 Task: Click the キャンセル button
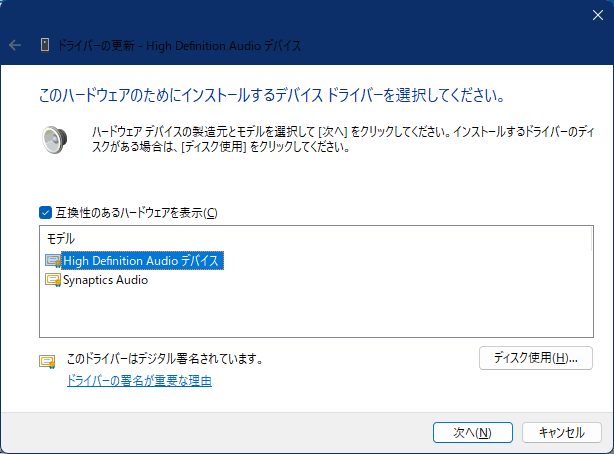[x=562, y=432]
